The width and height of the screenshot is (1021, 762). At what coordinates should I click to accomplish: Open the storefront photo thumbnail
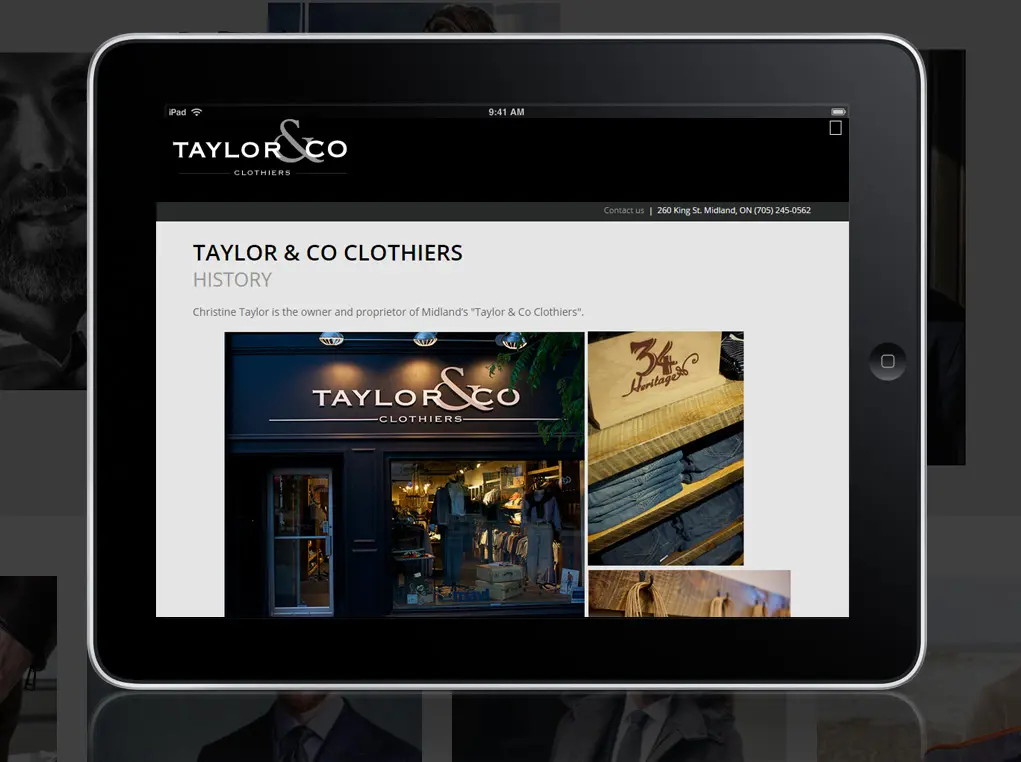click(404, 474)
